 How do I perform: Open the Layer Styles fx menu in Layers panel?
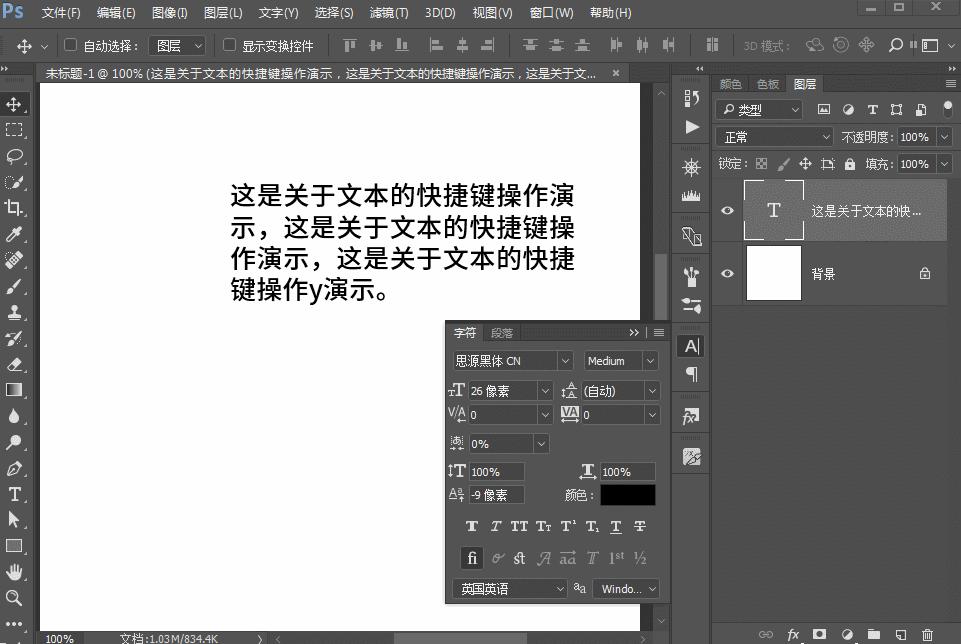pyautogui.click(x=793, y=634)
